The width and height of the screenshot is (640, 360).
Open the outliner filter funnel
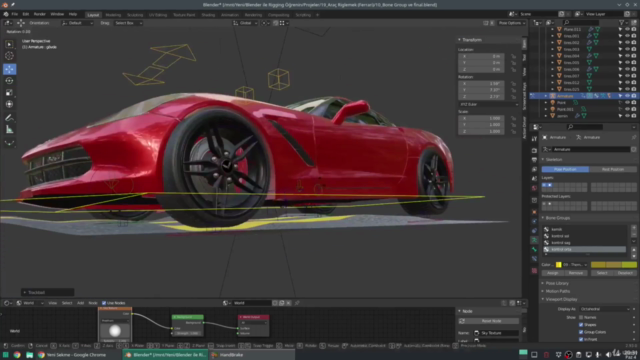pos(622,23)
